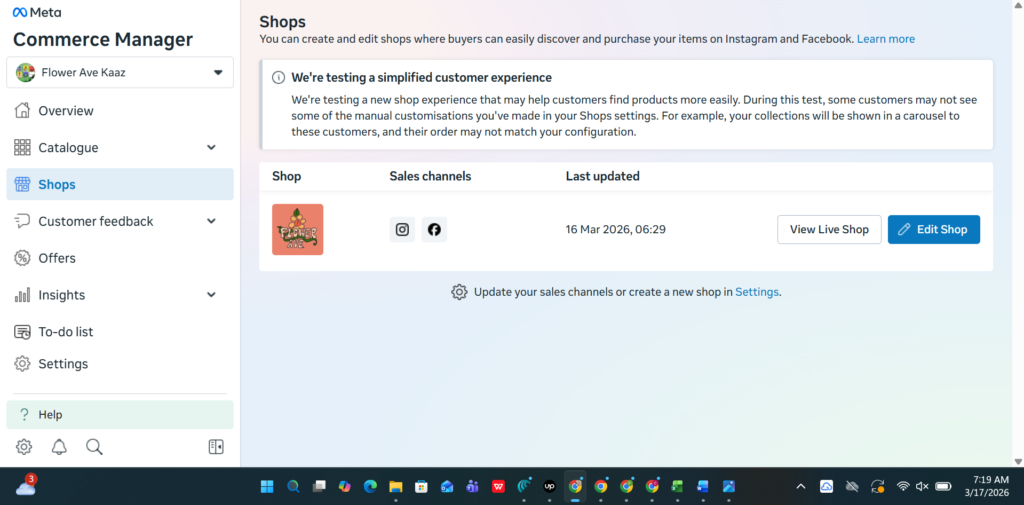Screen dimensions: 1024x505
Task: Open Excel from taskbar
Action: [x=677, y=486]
